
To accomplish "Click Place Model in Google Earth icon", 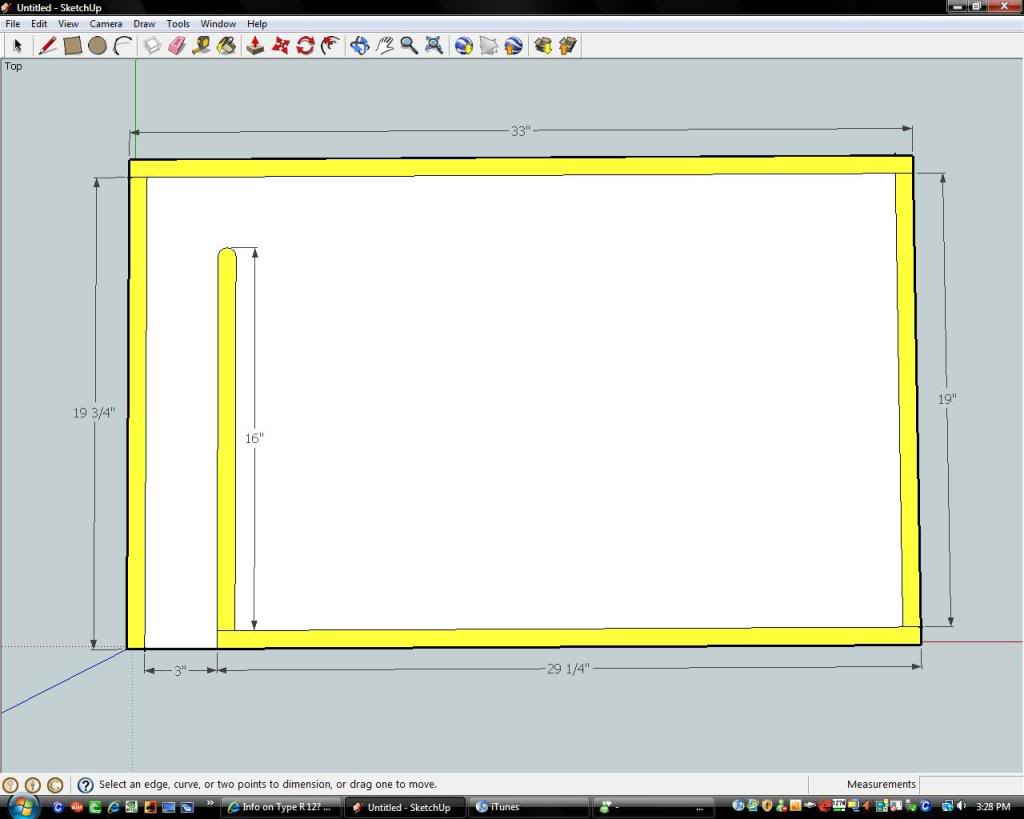I will [x=514, y=46].
